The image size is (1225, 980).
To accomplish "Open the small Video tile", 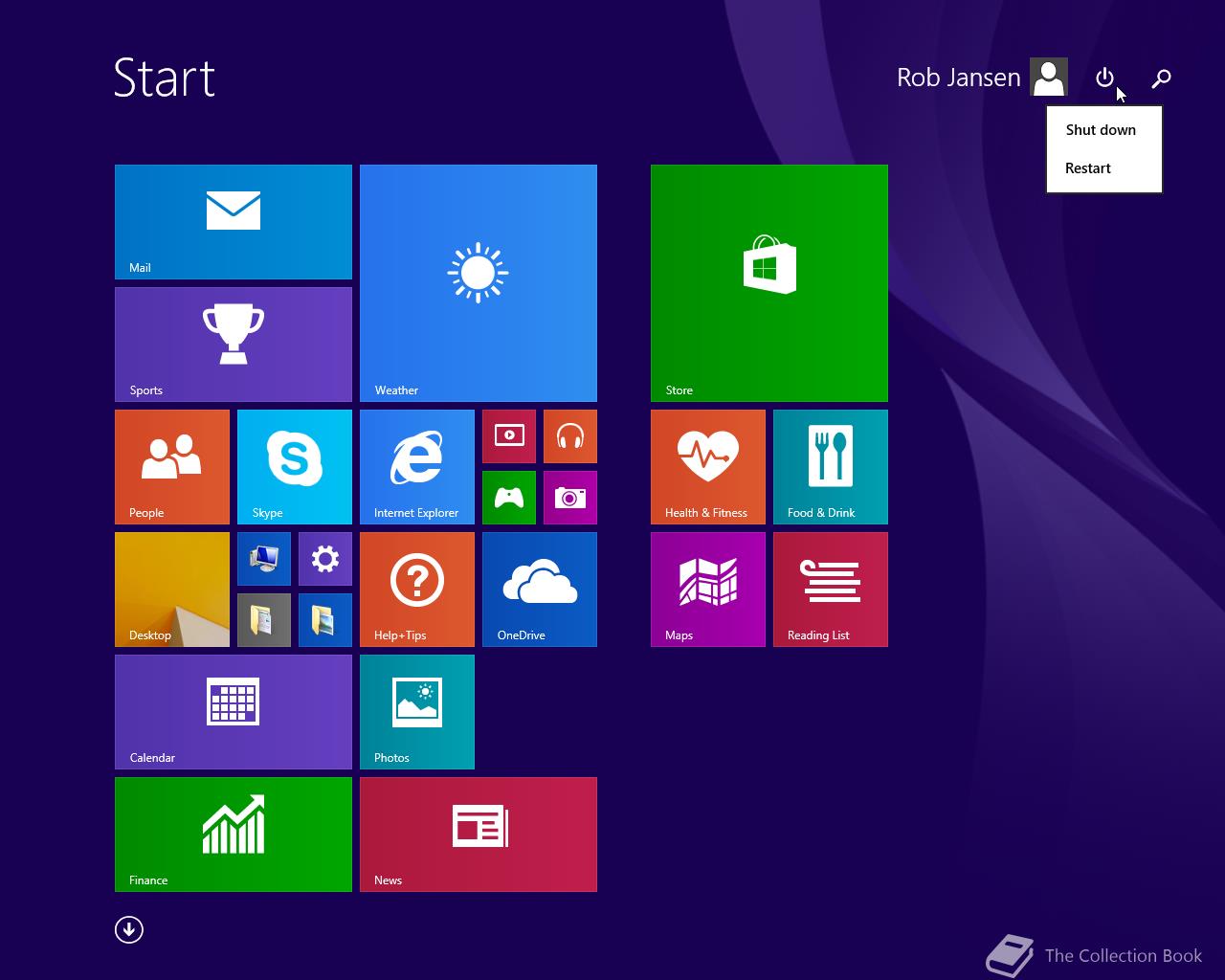I will tap(509, 436).
